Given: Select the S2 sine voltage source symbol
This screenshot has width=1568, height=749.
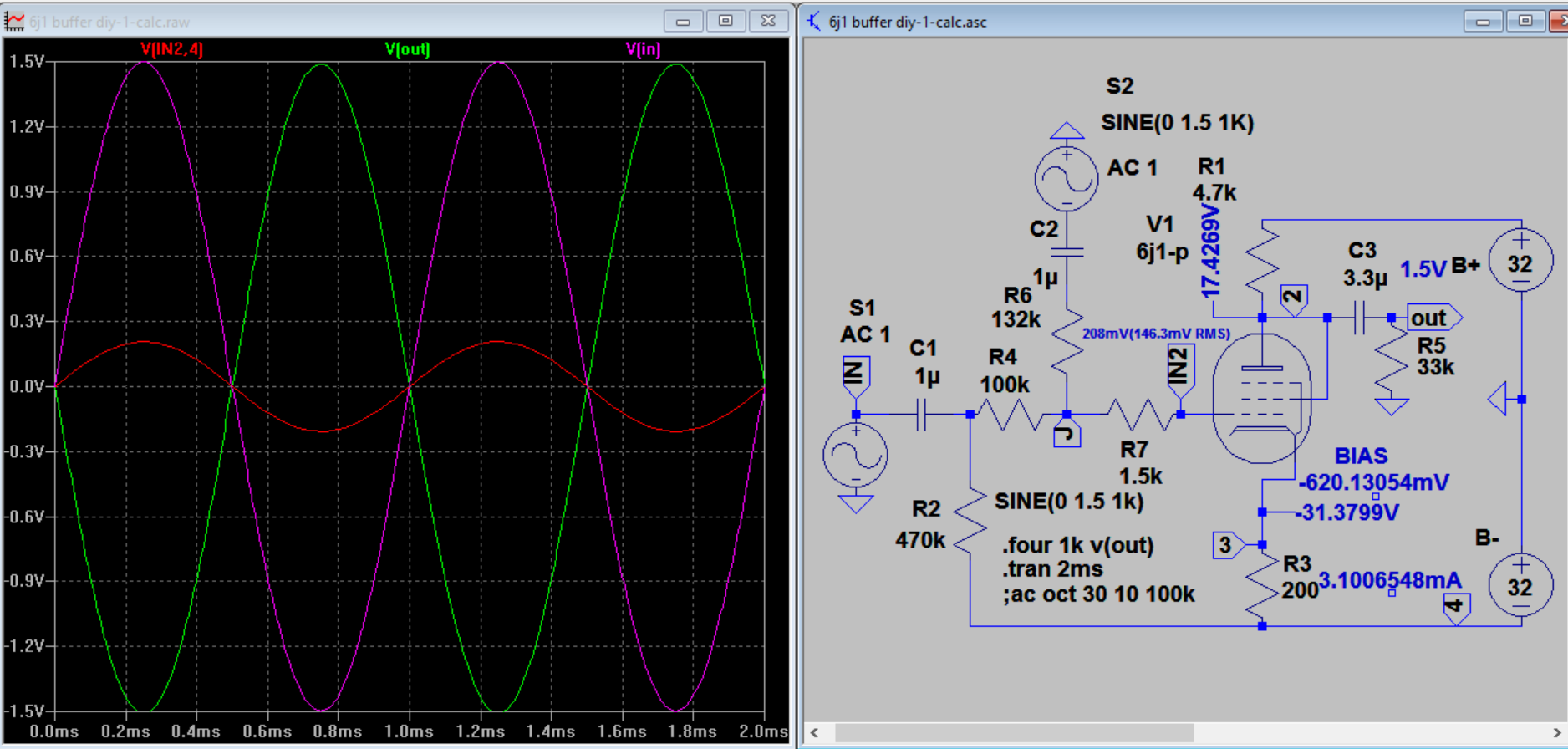Looking at the screenshot, I should (x=1067, y=178).
